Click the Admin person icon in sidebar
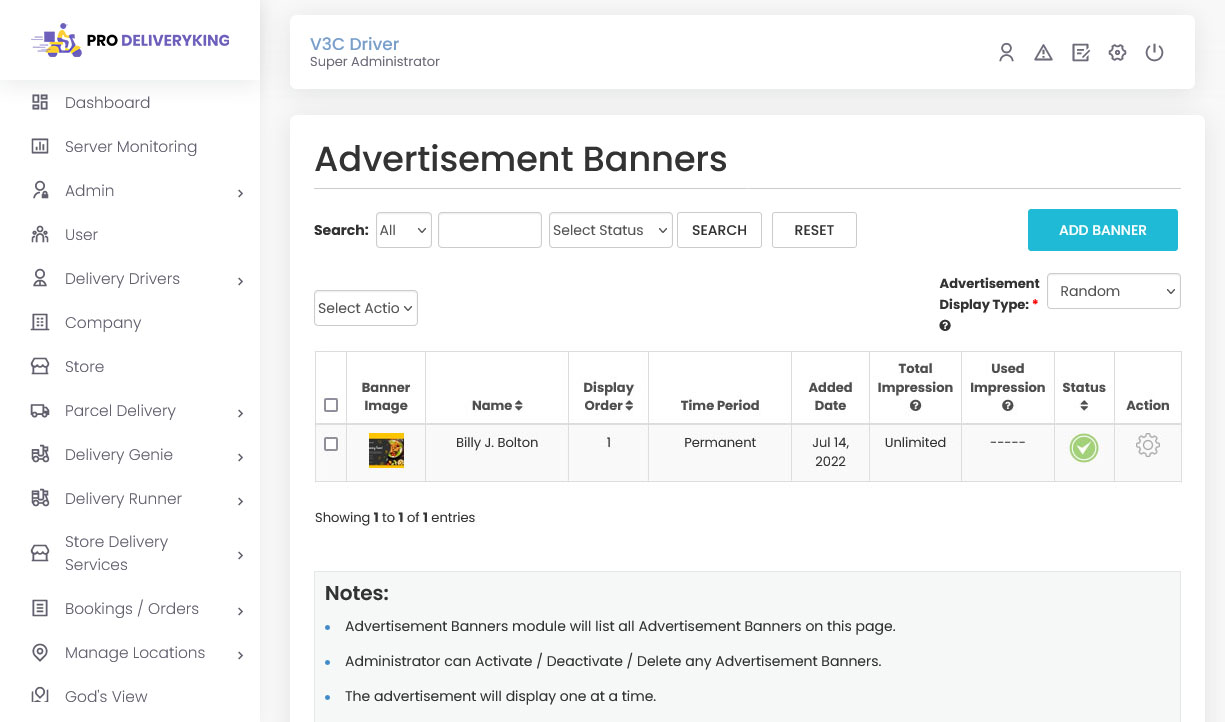Viewport: 1225px width, 722px height. pyautogui.click(x=40, y=190)
